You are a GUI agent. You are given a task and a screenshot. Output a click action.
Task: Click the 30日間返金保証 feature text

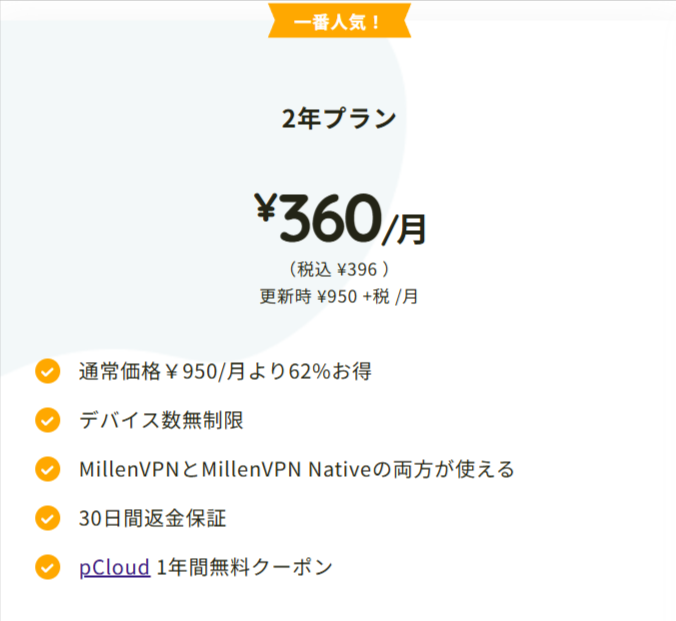coord(153,518)
